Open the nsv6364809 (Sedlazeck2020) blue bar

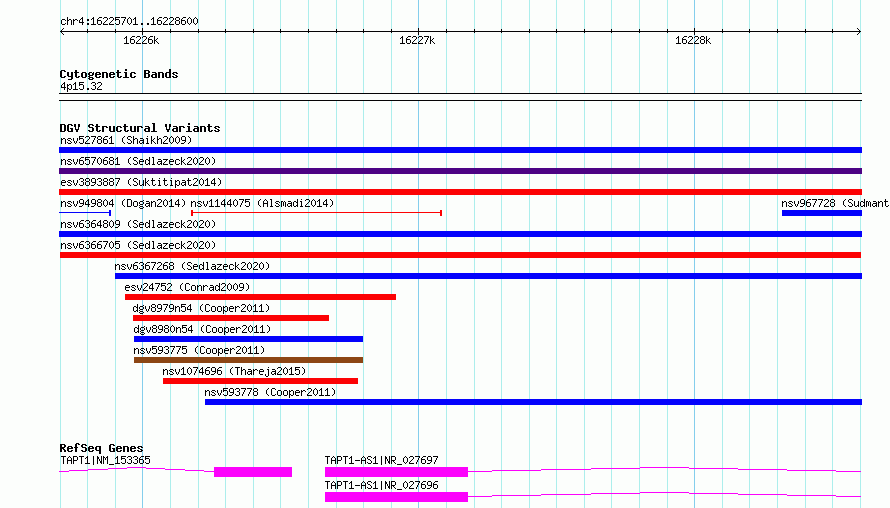click(460, 234)
